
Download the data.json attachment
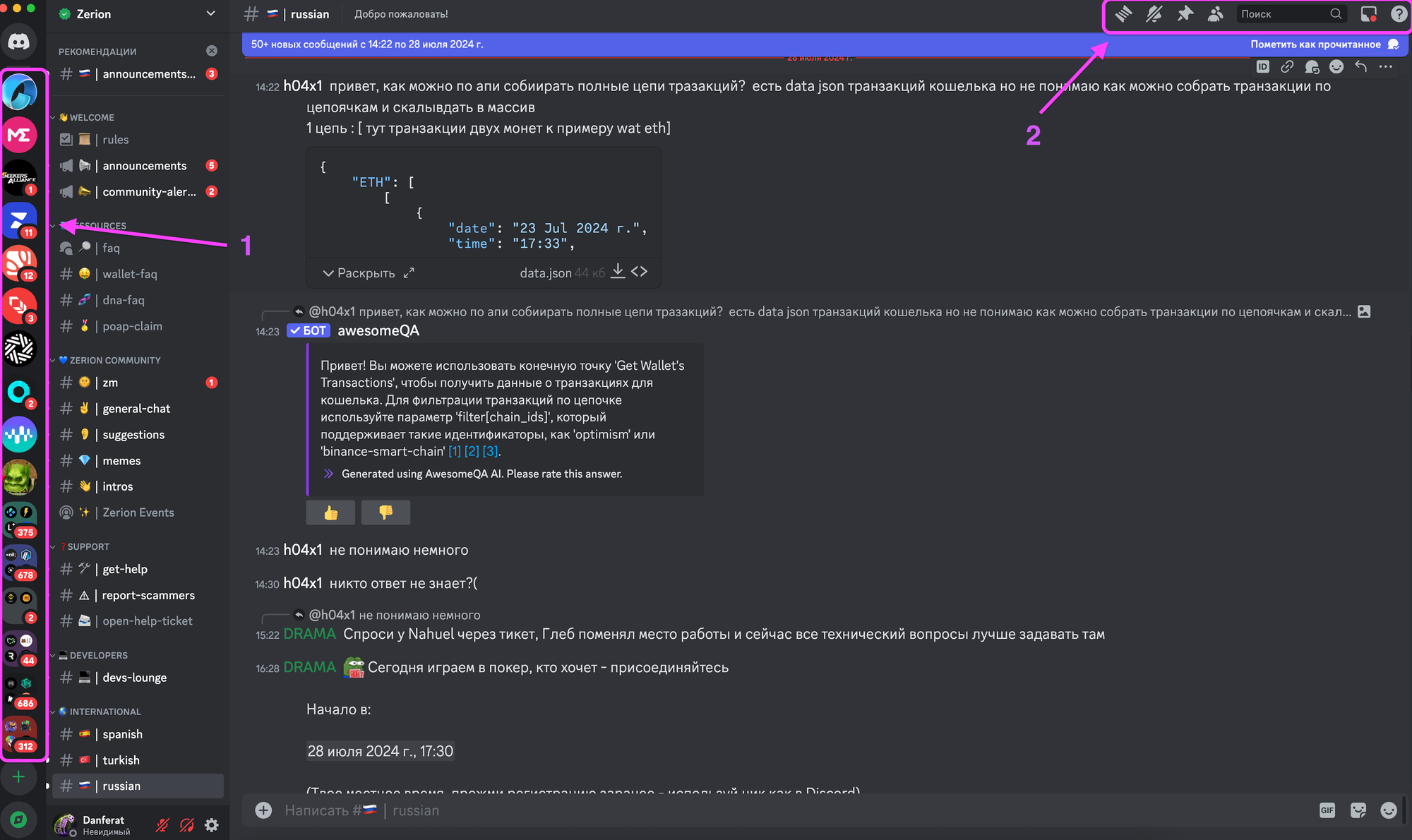[x=618, y=272]
